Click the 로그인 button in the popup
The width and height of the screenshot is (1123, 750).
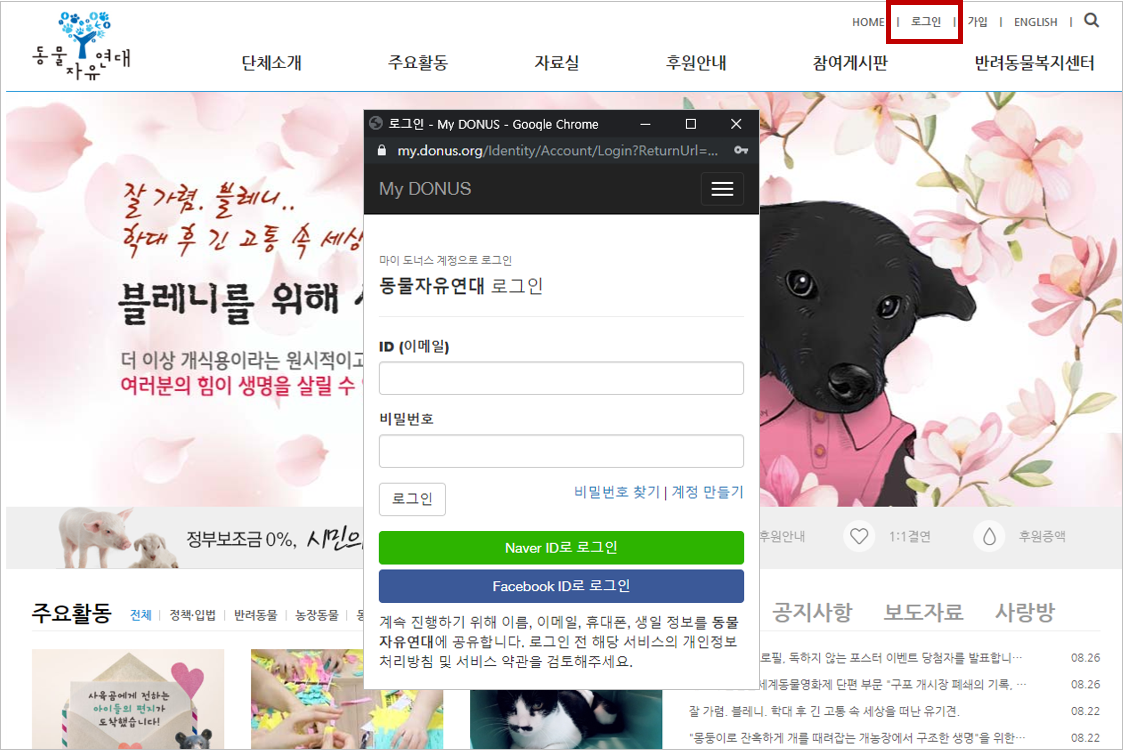click(x=411, y=499)
